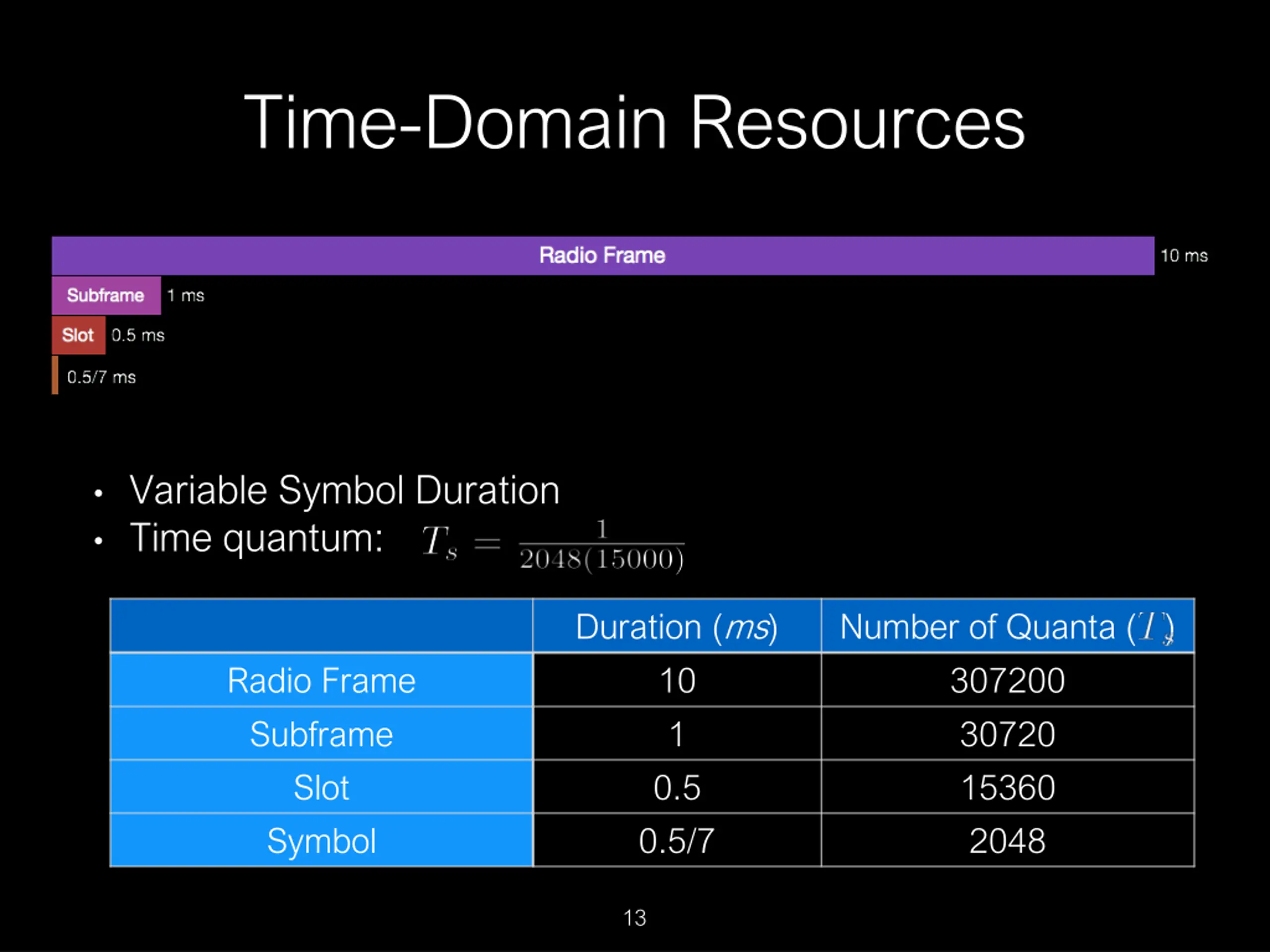The width and height of the screenshot is (1270, 952).
Task: Click the 'Time-Domain Resources' slide title
Action: point(635,121)
